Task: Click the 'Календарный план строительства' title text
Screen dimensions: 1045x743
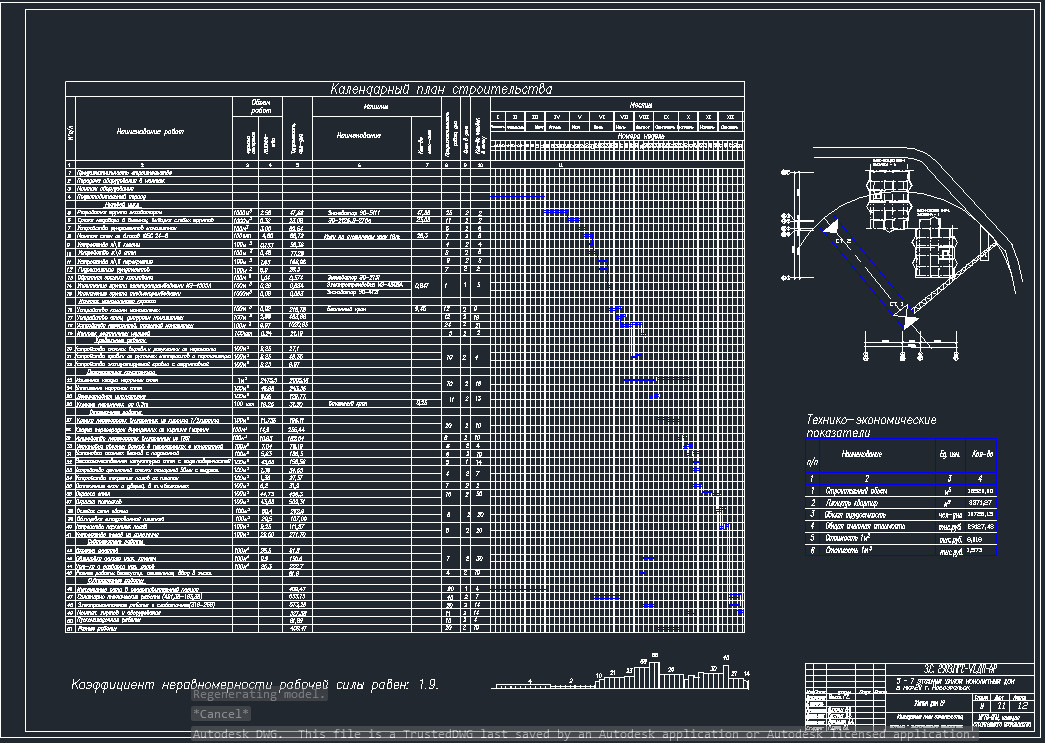Action: tap(440, 89)
